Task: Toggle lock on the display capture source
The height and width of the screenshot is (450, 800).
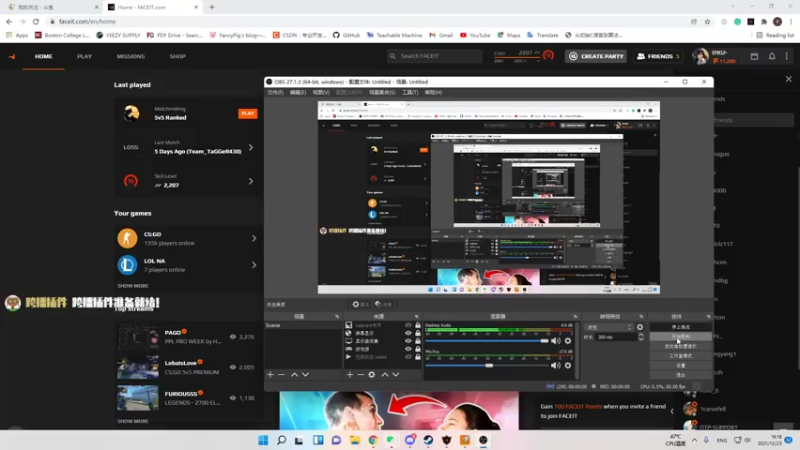Action: pyautogui.click(x=418, y=341)
